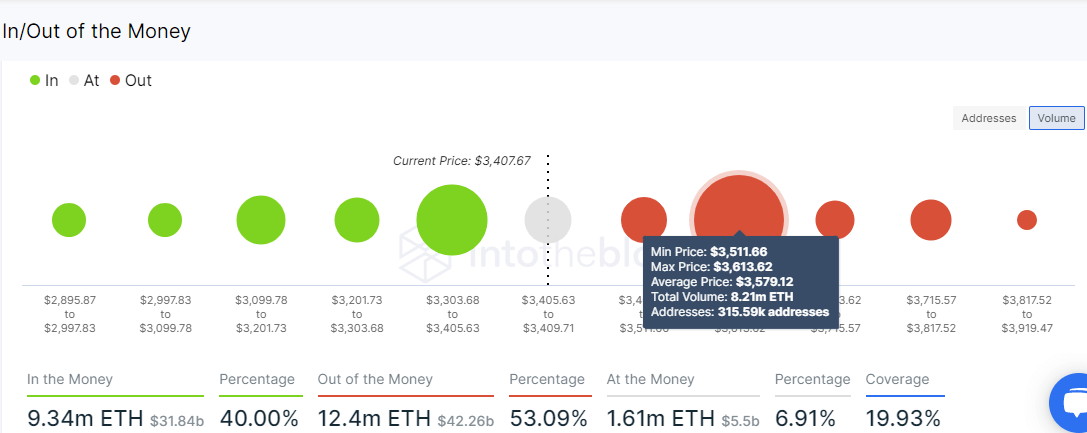Toggle the red Out legend item

tap(131, 80)
